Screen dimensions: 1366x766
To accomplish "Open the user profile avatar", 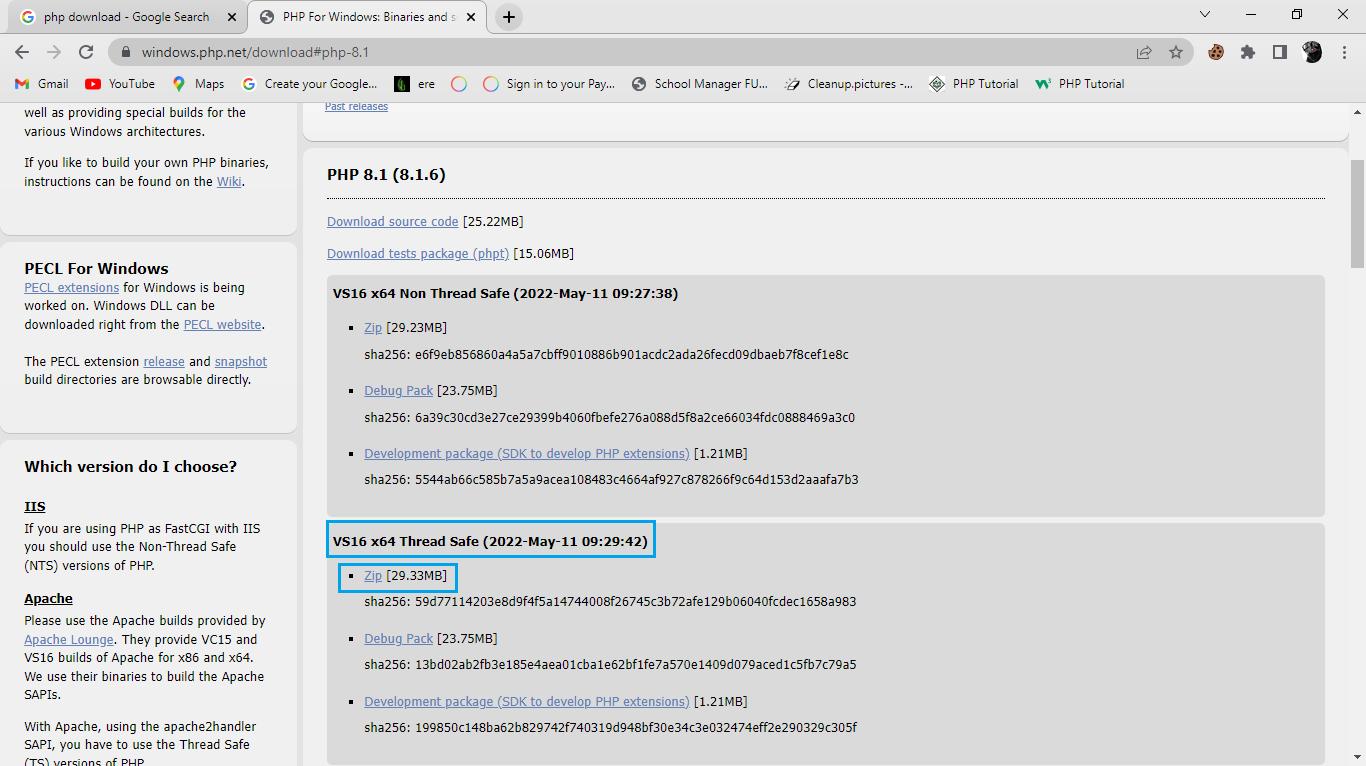I will pyautogui.click(x=1312, y=52).
